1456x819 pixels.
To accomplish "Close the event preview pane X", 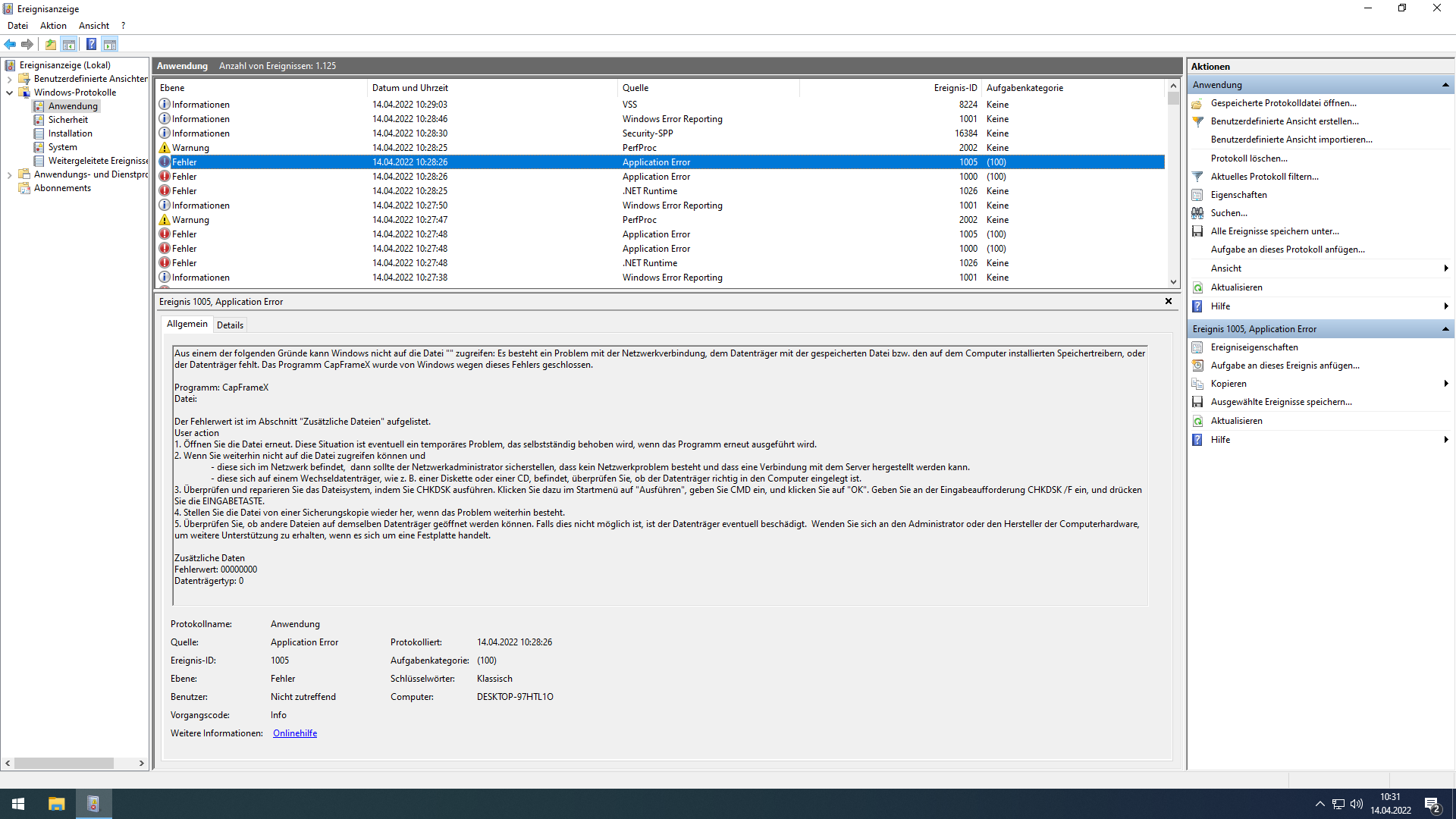I will coord(1169,301).
